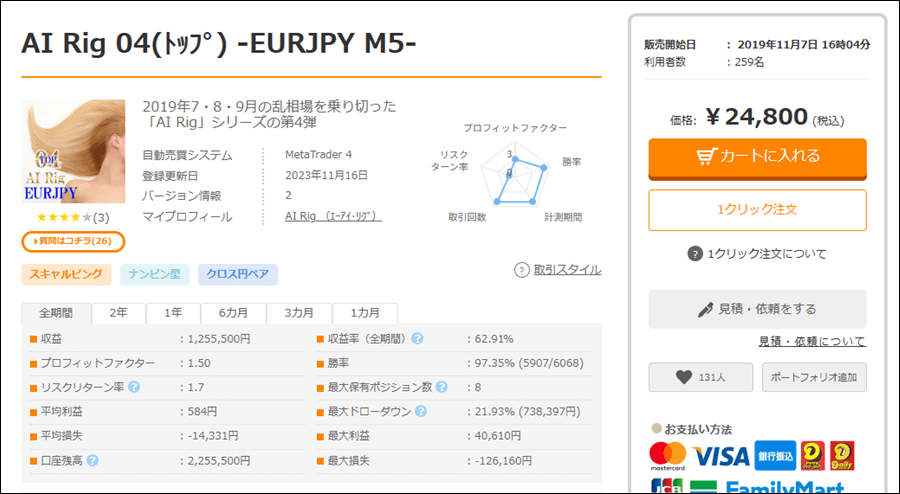Switch to the 2年 tab
Image resolution: width=900 pixels, height=494 pixels.
118,313
